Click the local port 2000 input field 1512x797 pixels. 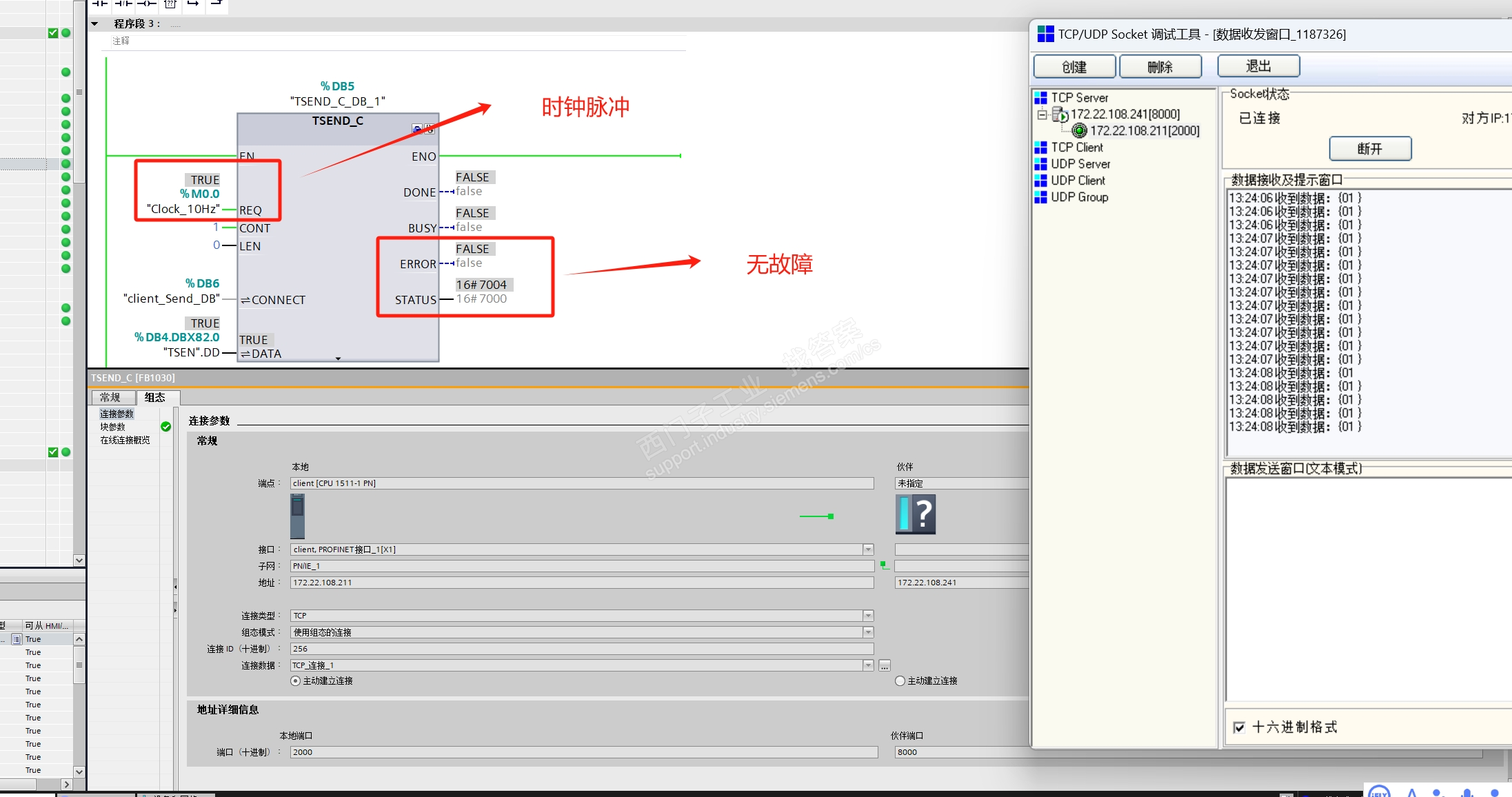[583, 752]
